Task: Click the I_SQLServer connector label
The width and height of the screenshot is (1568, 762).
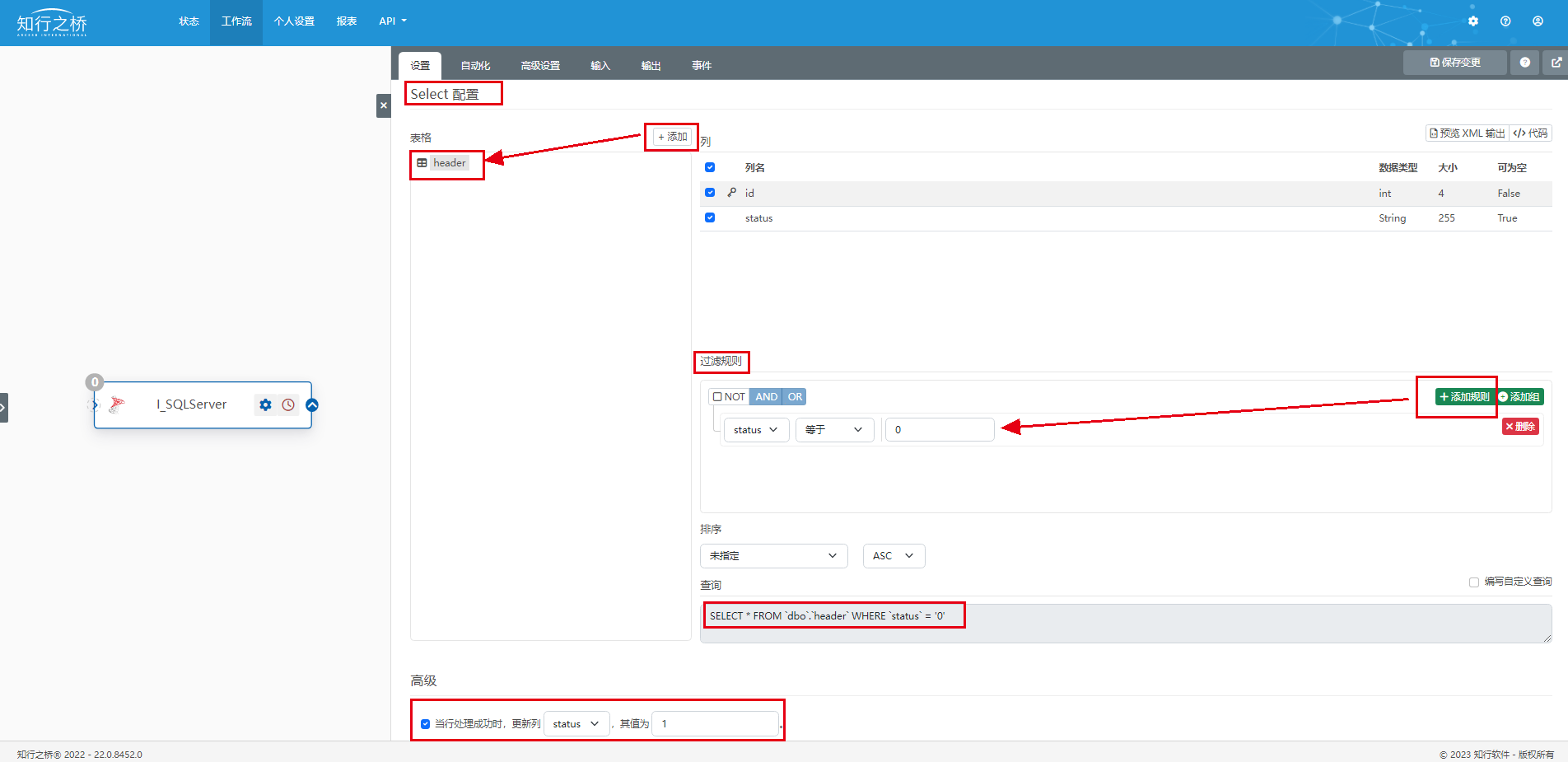Action: pos(192,404)
